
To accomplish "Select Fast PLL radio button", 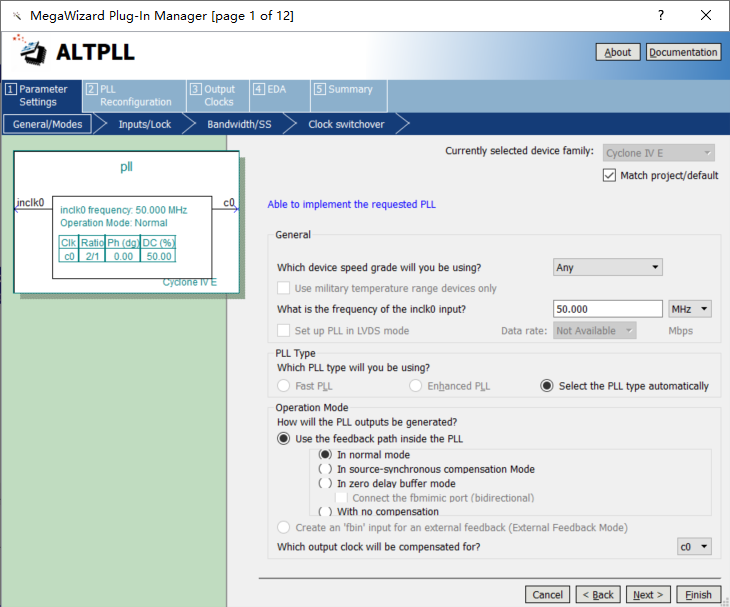I will [284, 386].
